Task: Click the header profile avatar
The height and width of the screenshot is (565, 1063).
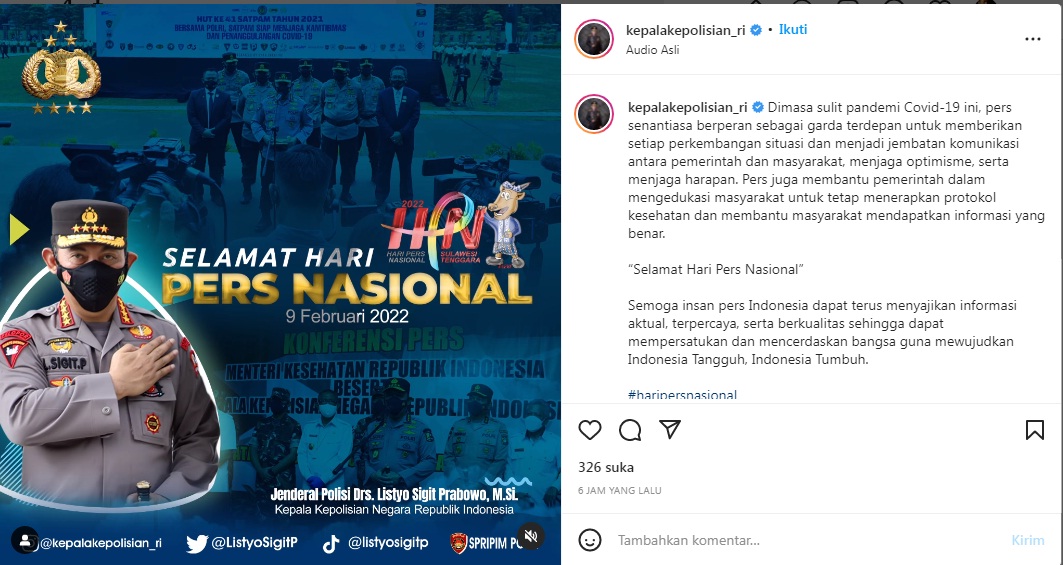Action: 594,39
